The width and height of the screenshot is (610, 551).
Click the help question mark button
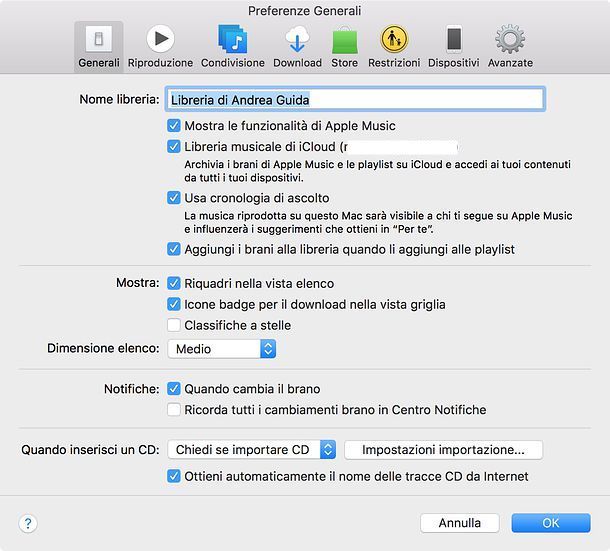point(28,523)
